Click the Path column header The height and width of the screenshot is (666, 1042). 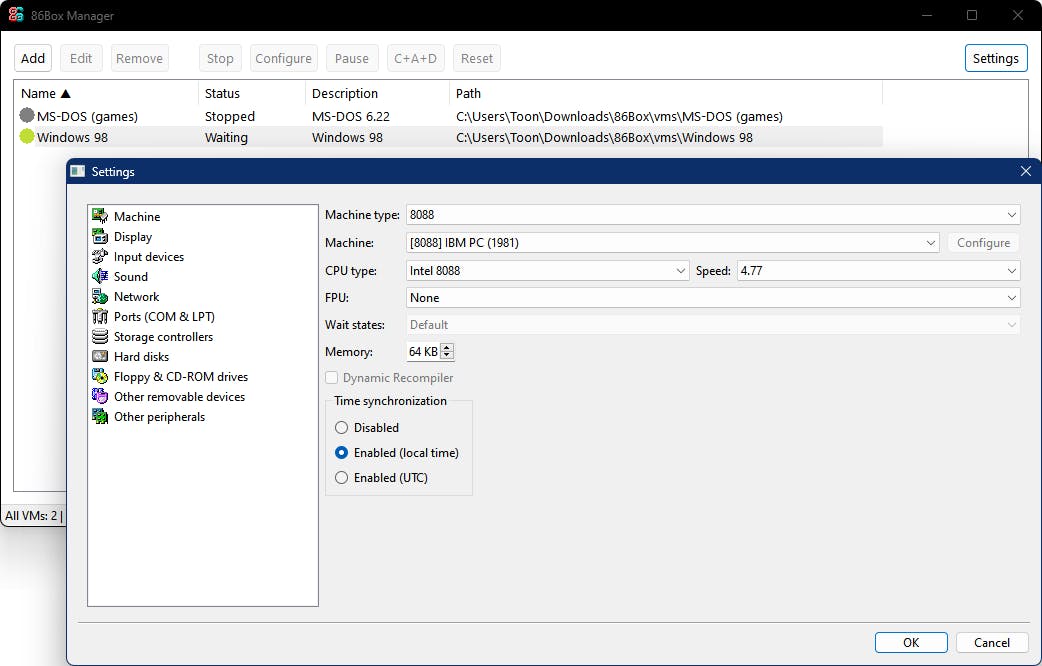pyautogui.click(x=666, y=93)
